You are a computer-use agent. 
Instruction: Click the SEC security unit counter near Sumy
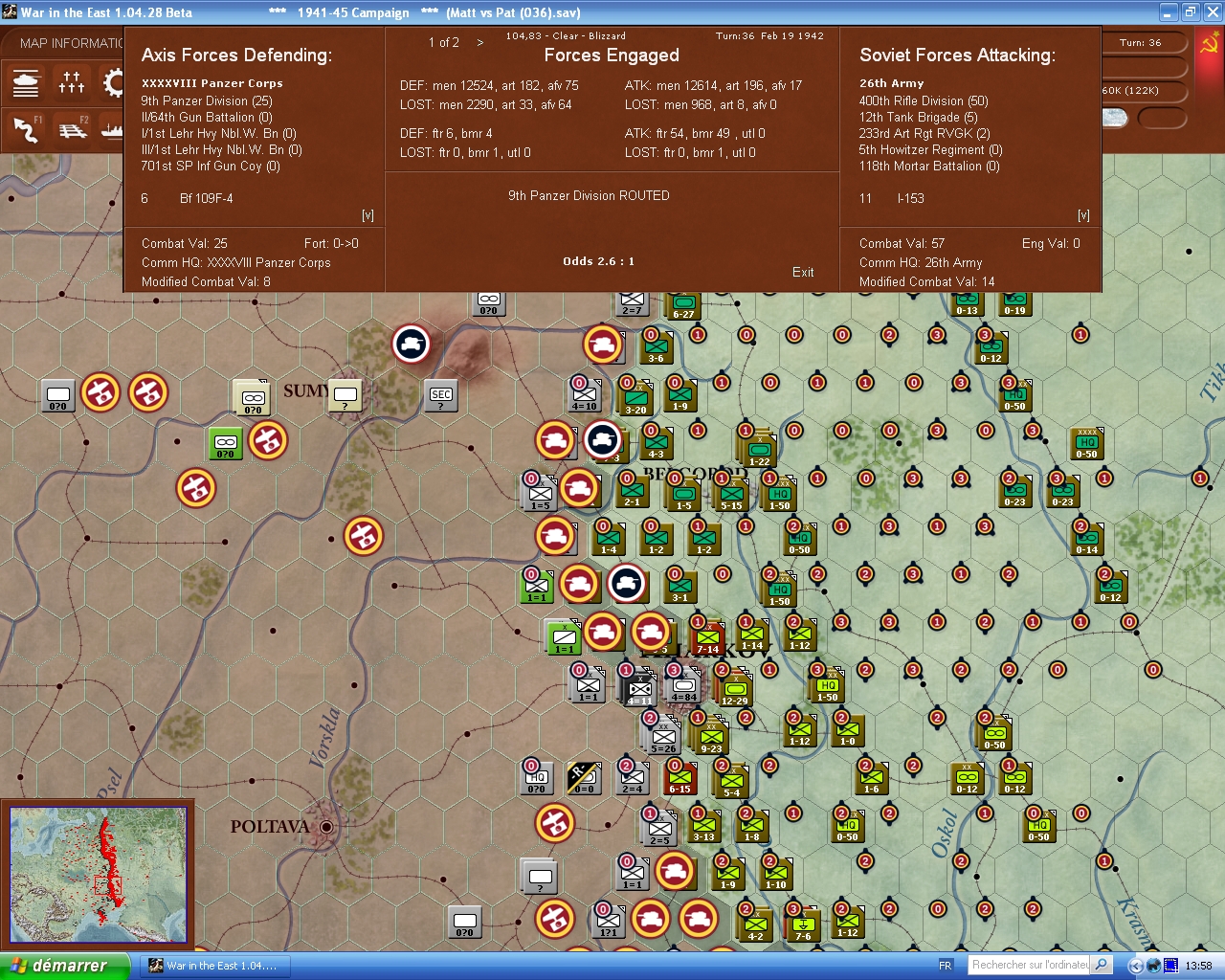pyautogui.click(x=441, y=395)
